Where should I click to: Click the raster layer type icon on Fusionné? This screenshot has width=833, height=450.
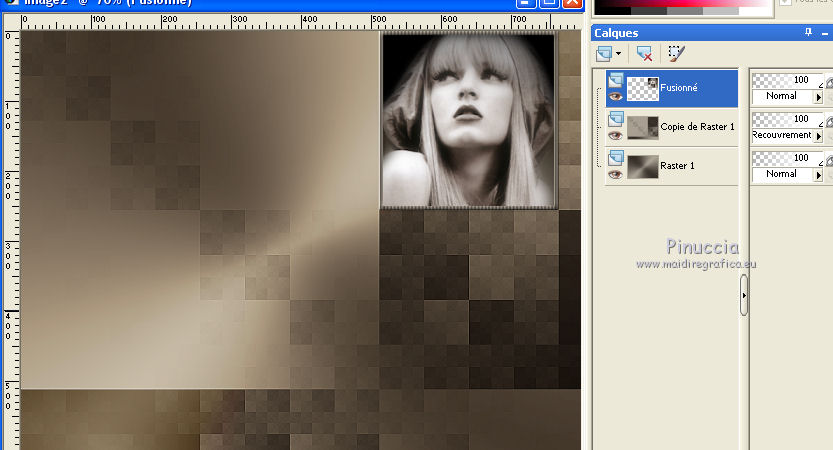pyautogui.click(x=616, y=80)
